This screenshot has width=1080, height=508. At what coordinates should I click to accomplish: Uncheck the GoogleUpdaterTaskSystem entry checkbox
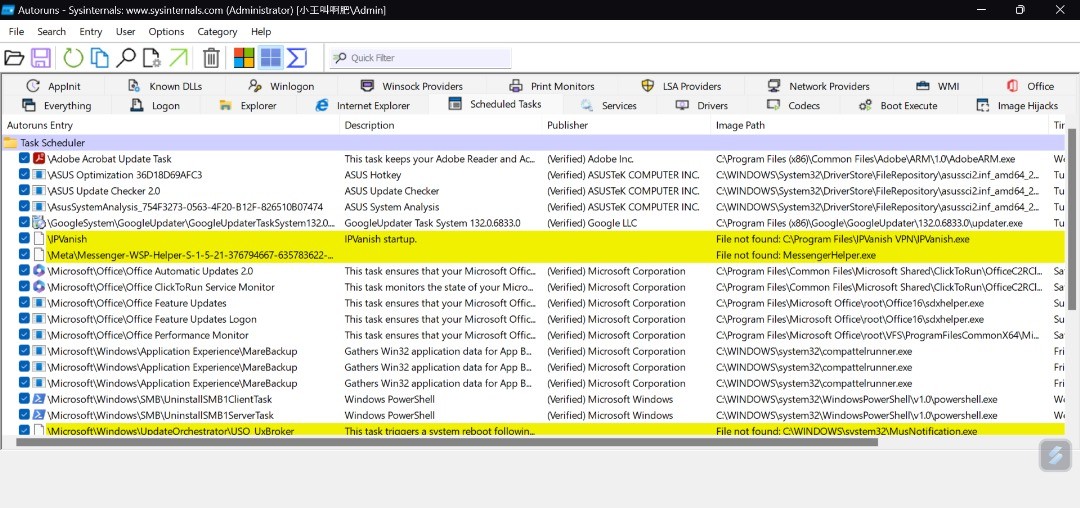pos(25,223)
